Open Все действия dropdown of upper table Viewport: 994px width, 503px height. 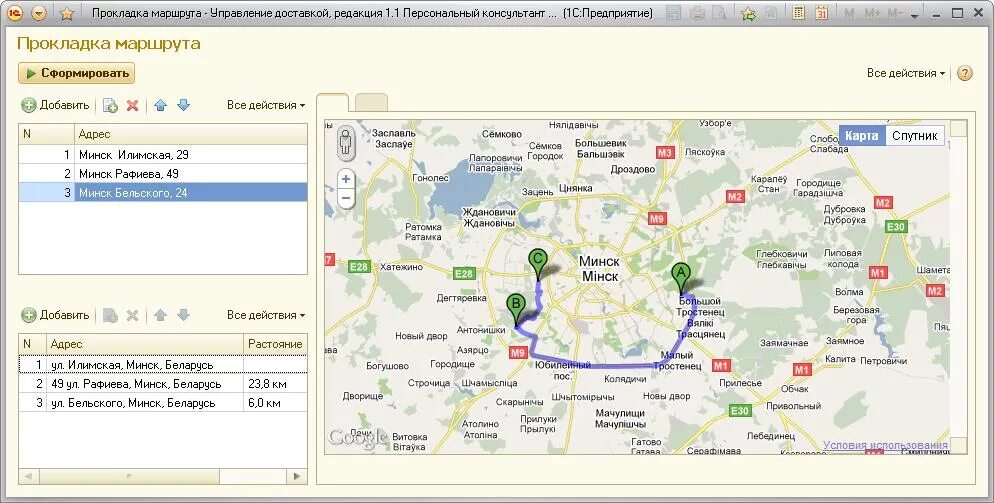coord(266,105)
